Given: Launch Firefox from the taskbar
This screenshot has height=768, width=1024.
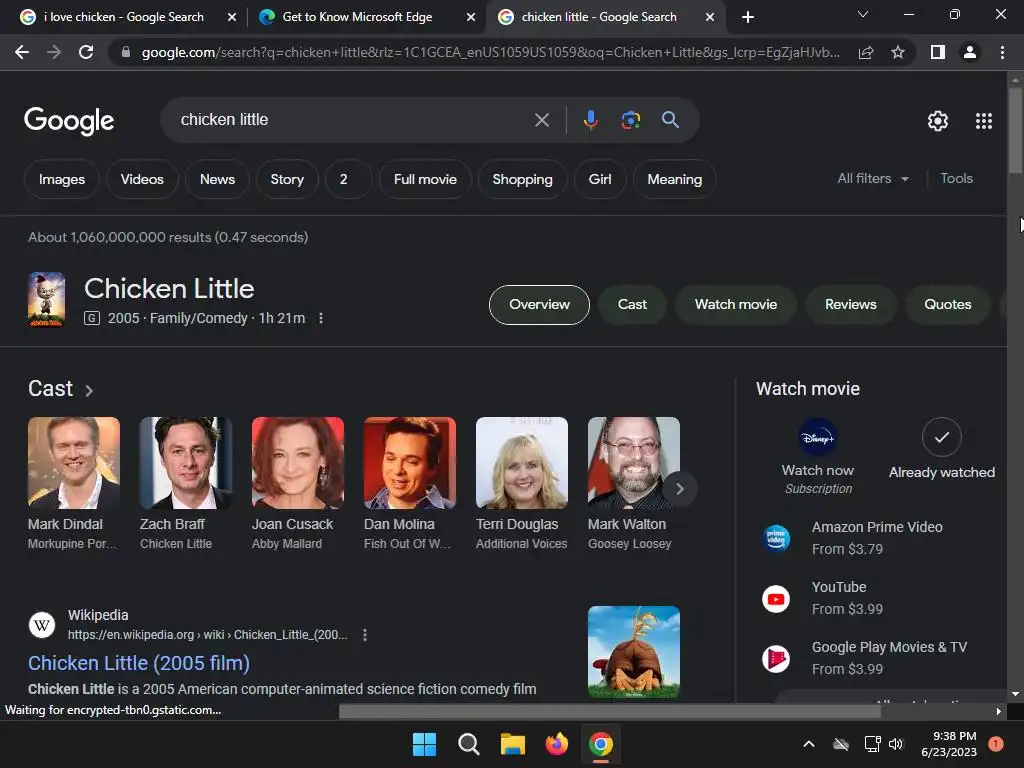Looking at the screenshot, I should [x=556, y=744].
